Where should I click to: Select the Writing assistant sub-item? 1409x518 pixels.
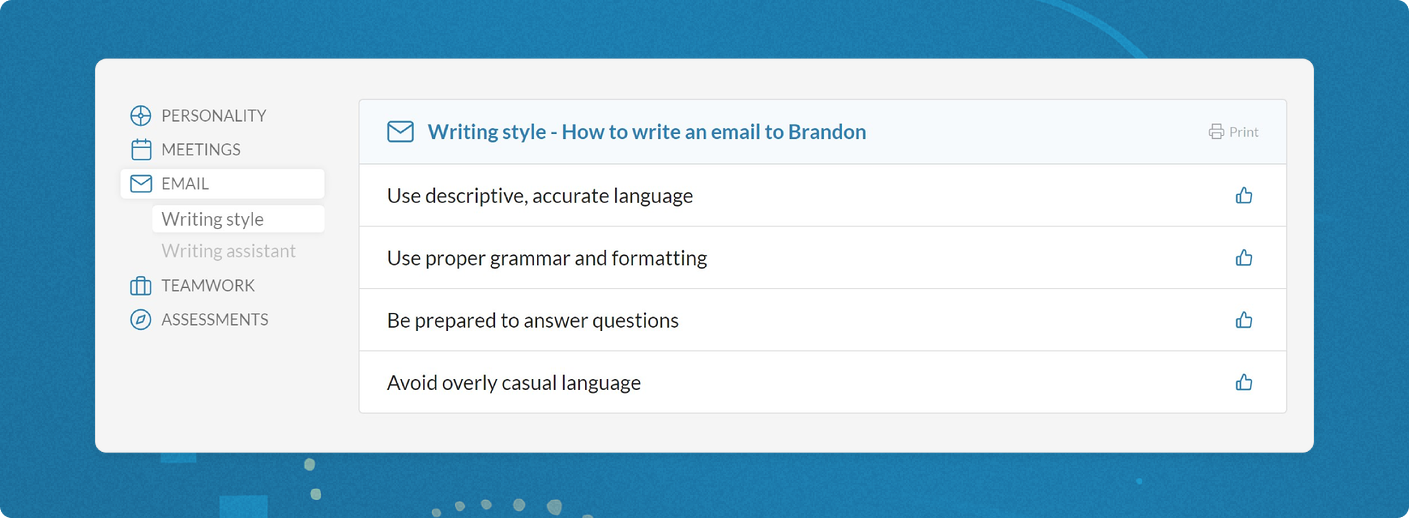(x=229, y=251)
